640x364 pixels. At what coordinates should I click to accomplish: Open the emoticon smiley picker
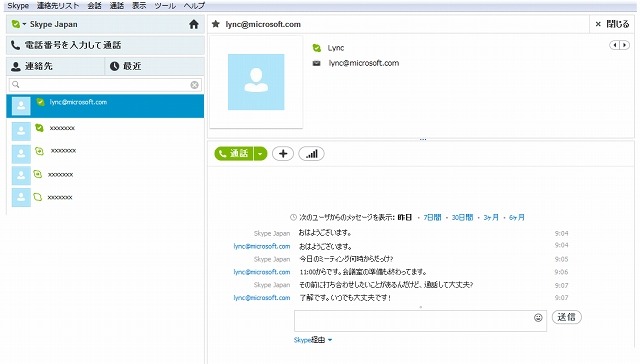[538, 317]
